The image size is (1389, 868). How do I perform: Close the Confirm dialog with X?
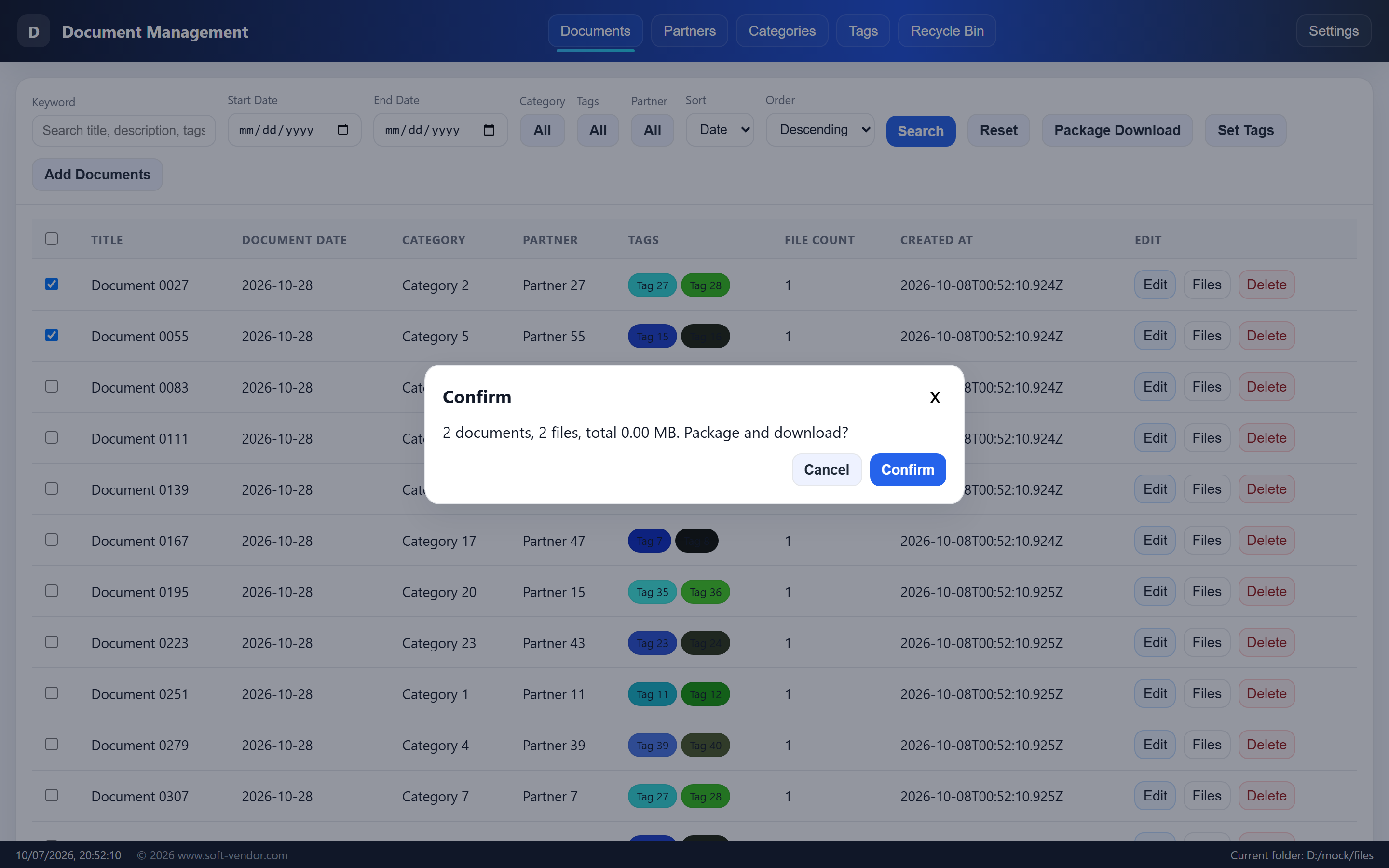[934, 397]
